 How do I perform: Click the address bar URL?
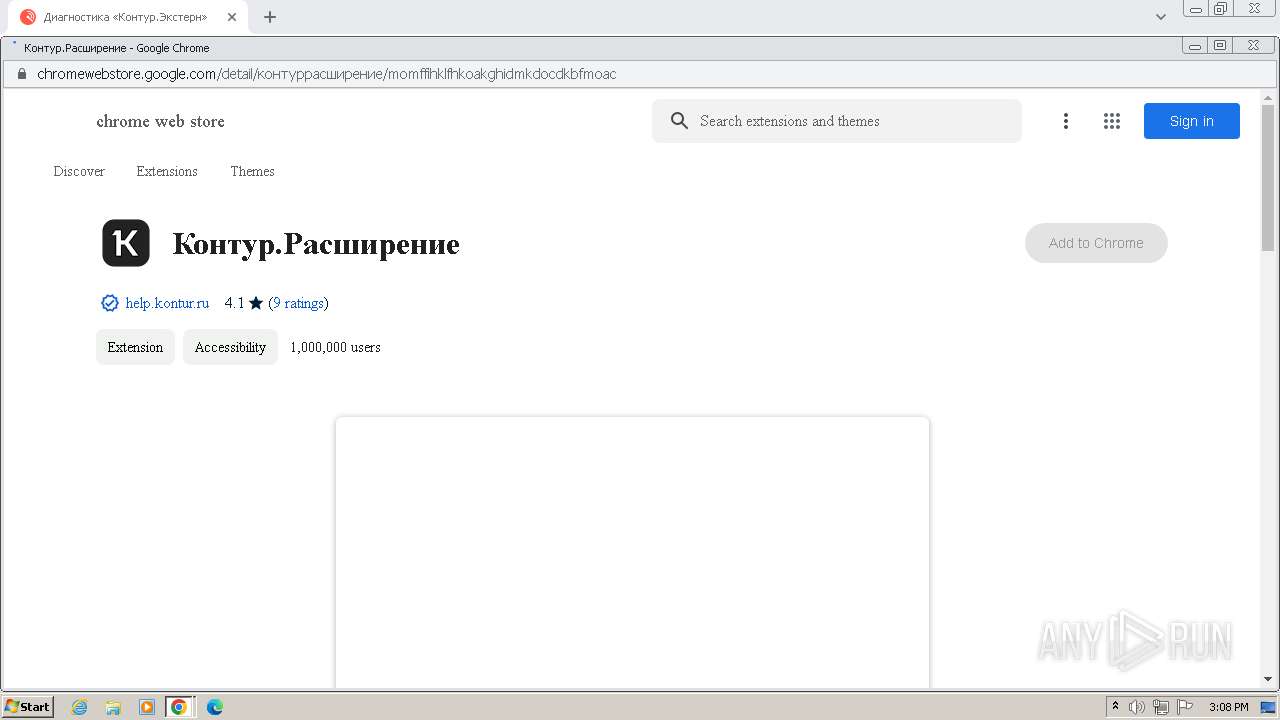[x=326, y=74]
